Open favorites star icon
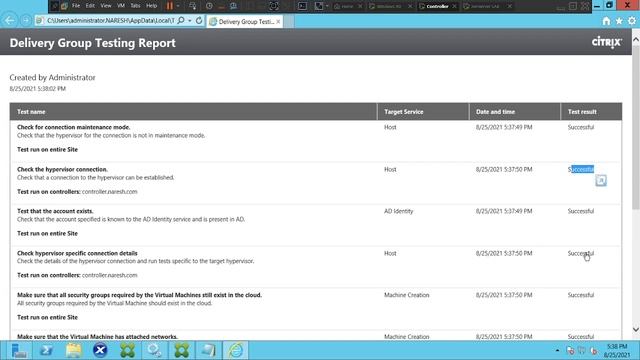This screenshot has width=640, height=360. click(619, 21)
